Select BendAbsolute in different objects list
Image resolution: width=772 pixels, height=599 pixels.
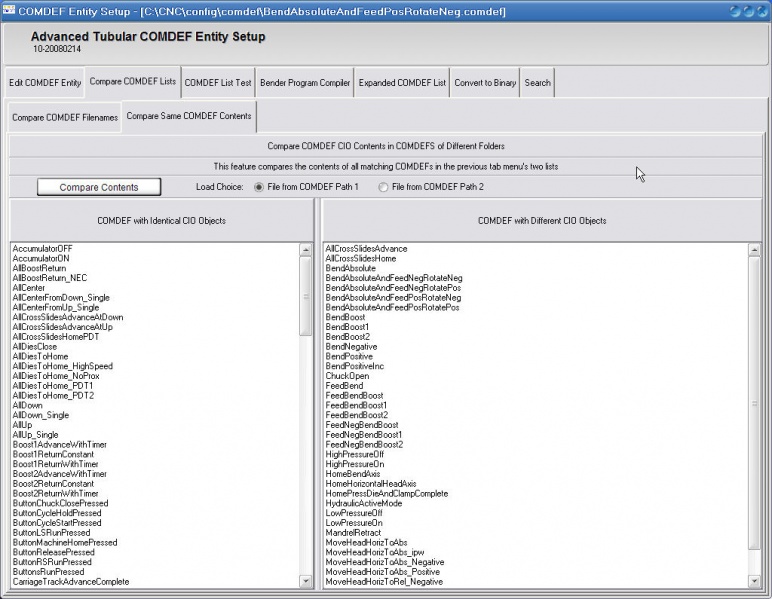351,267
